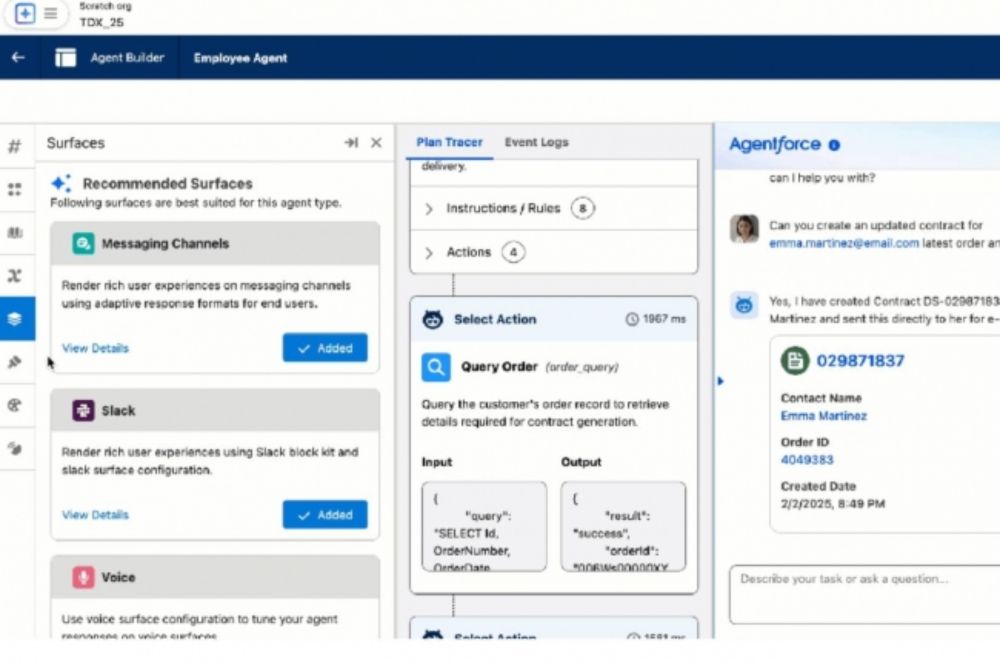Click the Surfaces panel title
1000x666 pixels.
click(75, 143)
